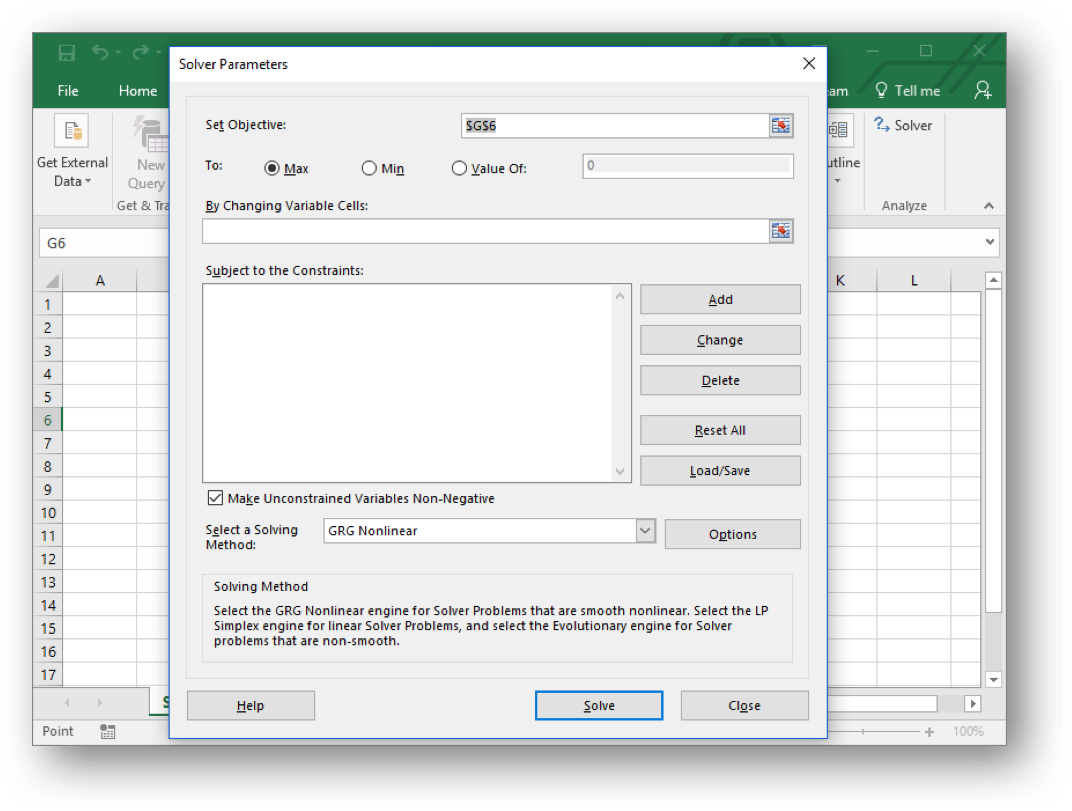Click the Set Objective input field
Image resolution: width=1072 pixels, height=811 pixels.
pyautogui.click(x=610, y=126)
